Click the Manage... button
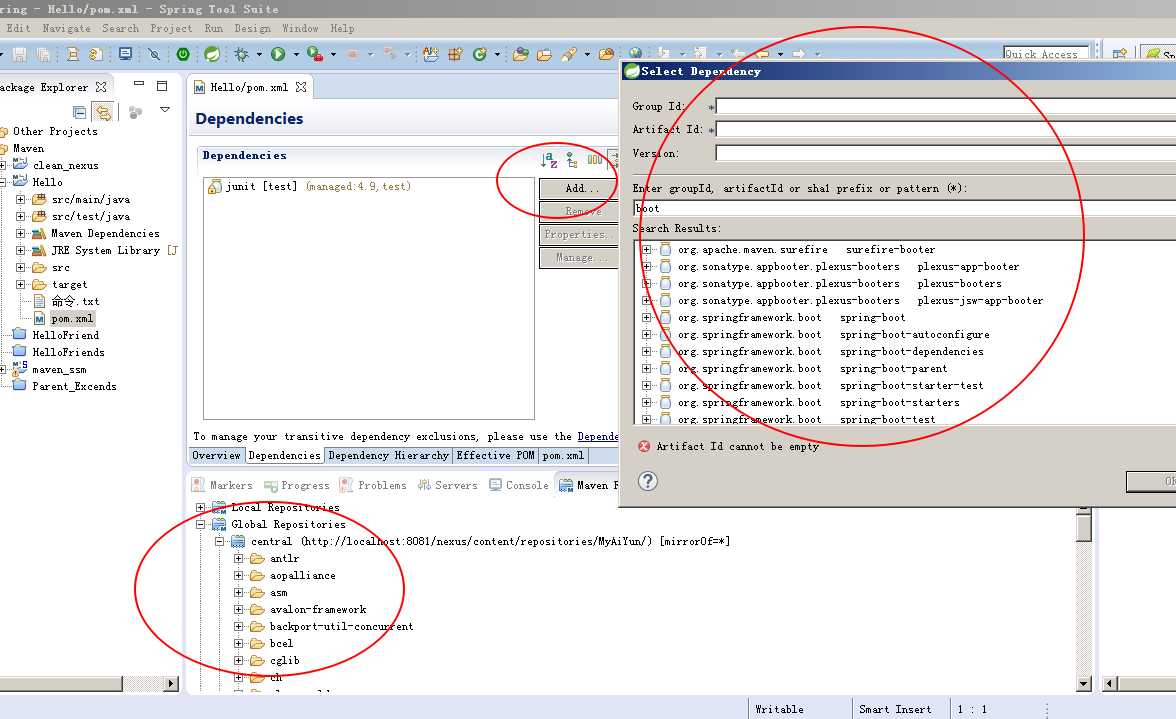Image resolution: width=1176 pixels, height=719 pixels. (579, 258)
